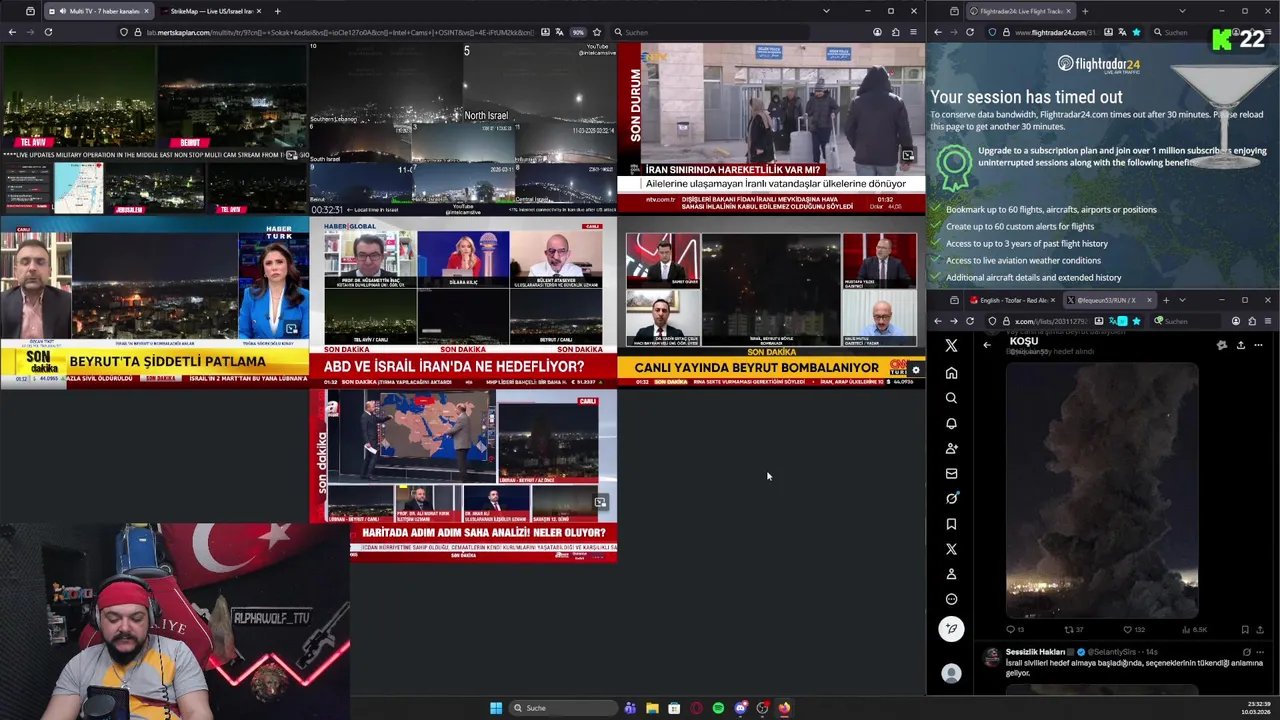Screen dimensions: 1280x720
Task: Bookmark star in the X window address bar
Action: click(x=1136, y=321)
